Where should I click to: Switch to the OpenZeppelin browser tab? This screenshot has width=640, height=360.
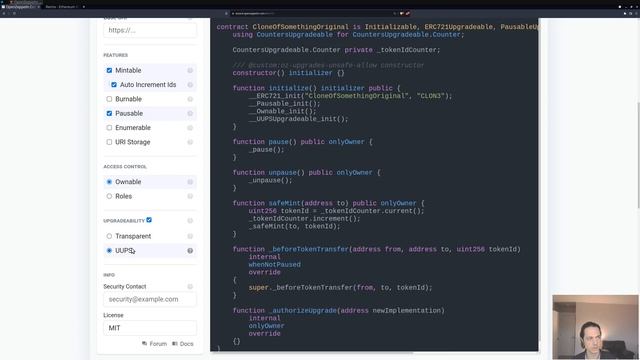click(x=20, y=7)
